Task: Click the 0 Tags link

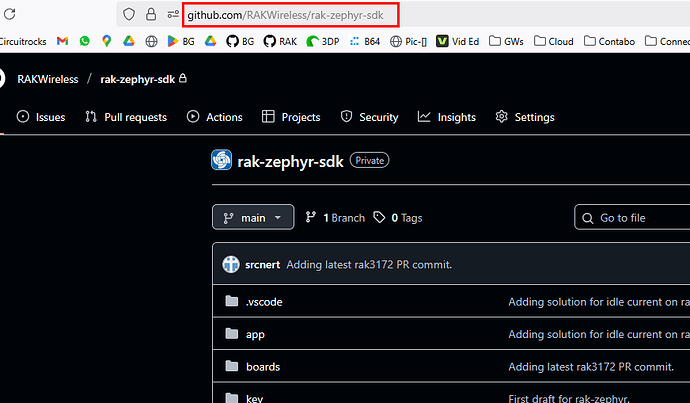Action: coord(398,217)
